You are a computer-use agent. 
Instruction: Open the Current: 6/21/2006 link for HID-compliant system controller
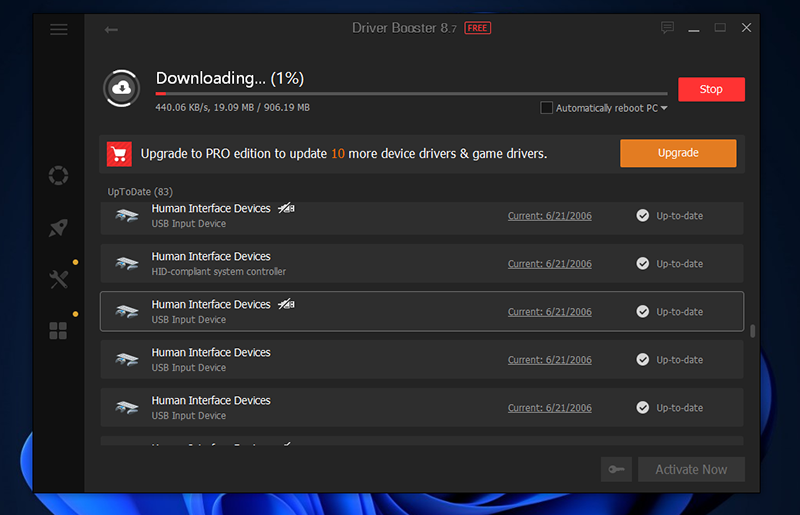(x=549, y=264)
